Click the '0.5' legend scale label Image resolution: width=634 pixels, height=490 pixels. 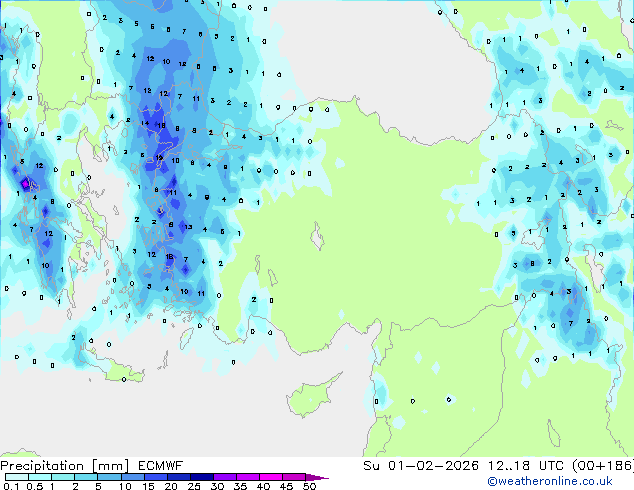click(x=34, y=486)
